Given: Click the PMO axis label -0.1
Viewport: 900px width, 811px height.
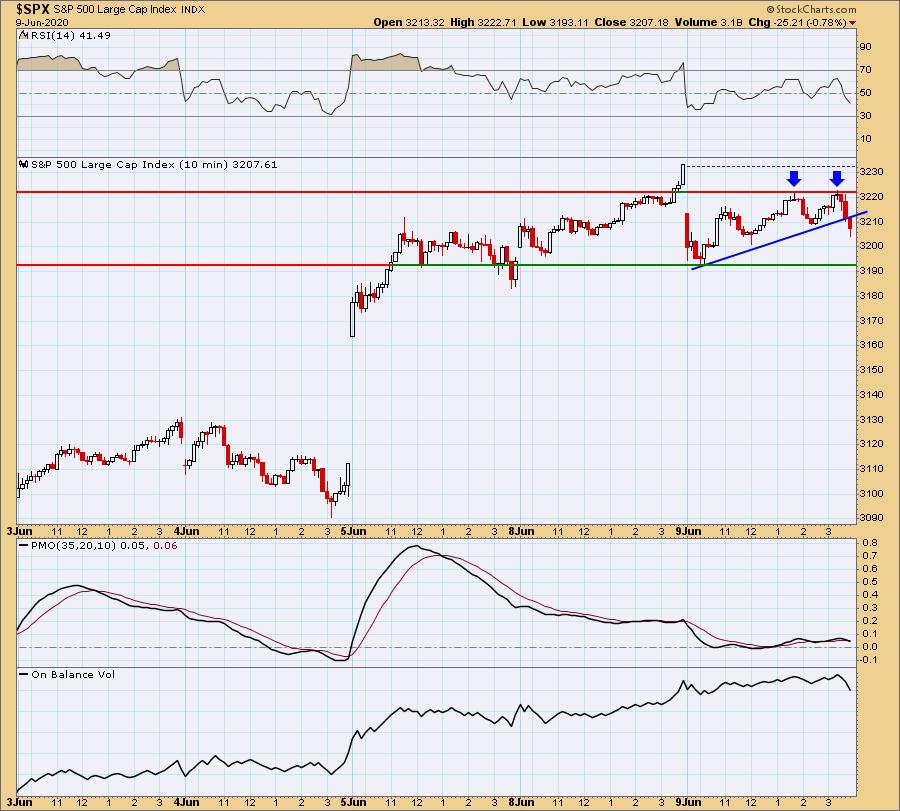Looking at the screenshot, I should 867,659.
